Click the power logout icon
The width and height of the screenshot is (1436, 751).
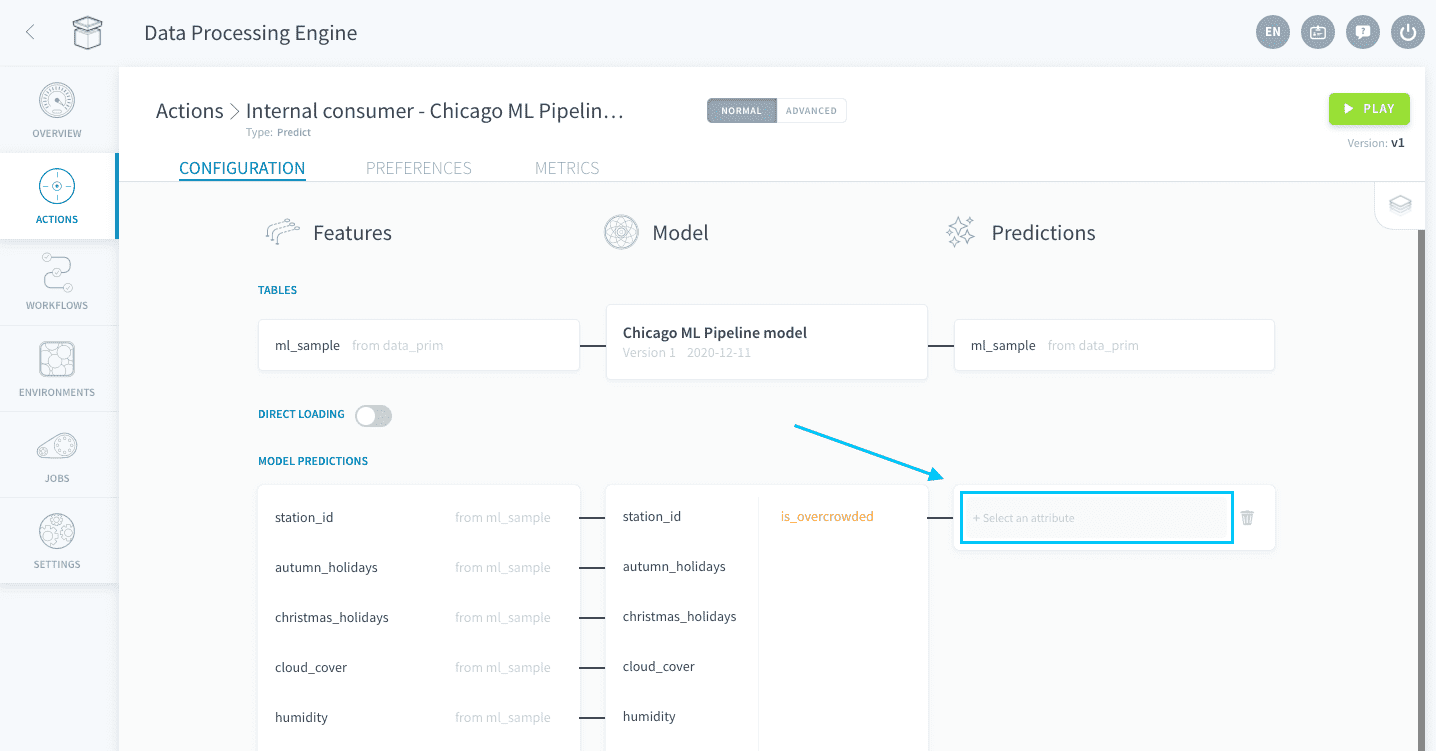point(1408,32)
